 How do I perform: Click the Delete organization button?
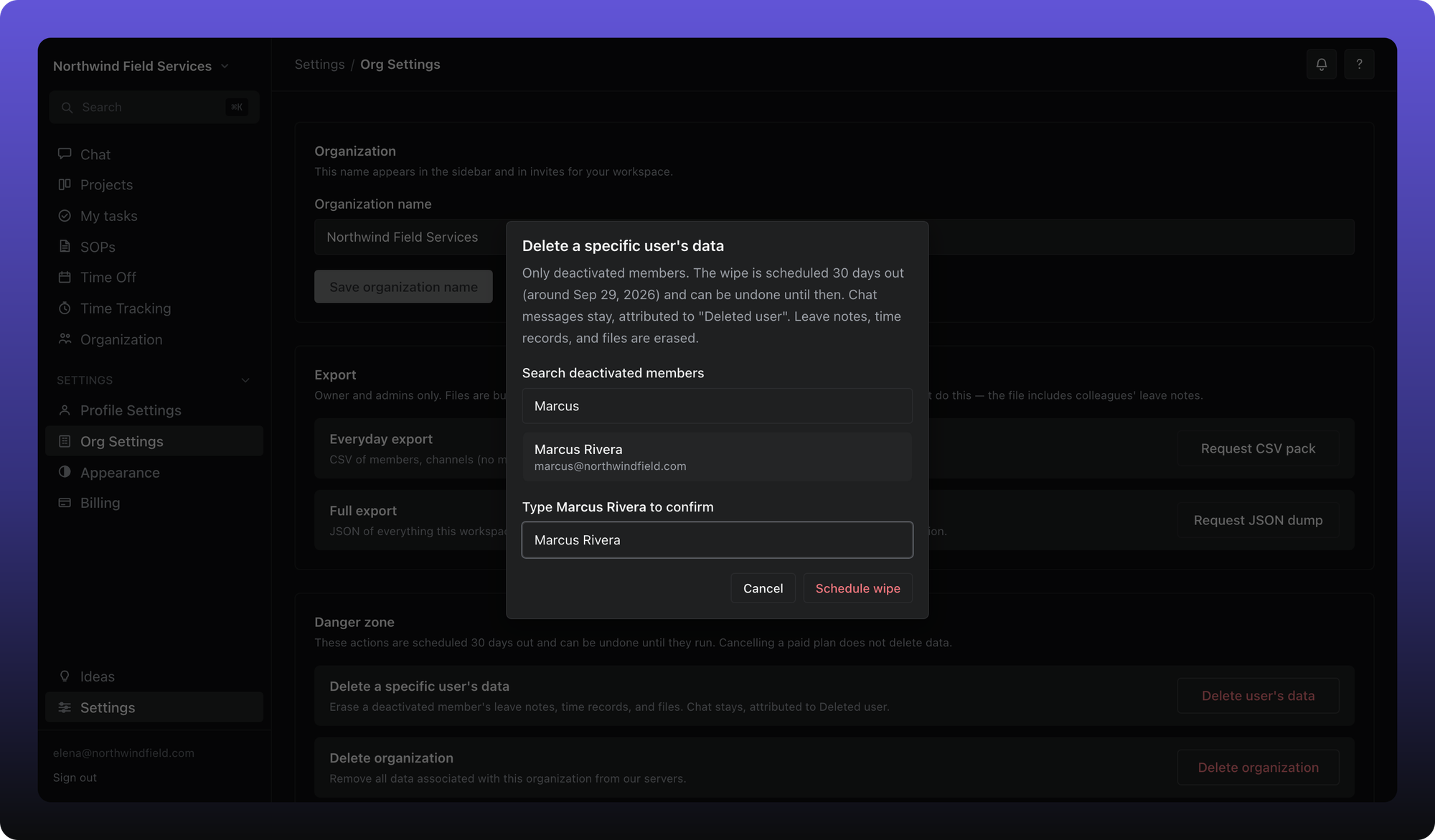[x=1258, y=768]
